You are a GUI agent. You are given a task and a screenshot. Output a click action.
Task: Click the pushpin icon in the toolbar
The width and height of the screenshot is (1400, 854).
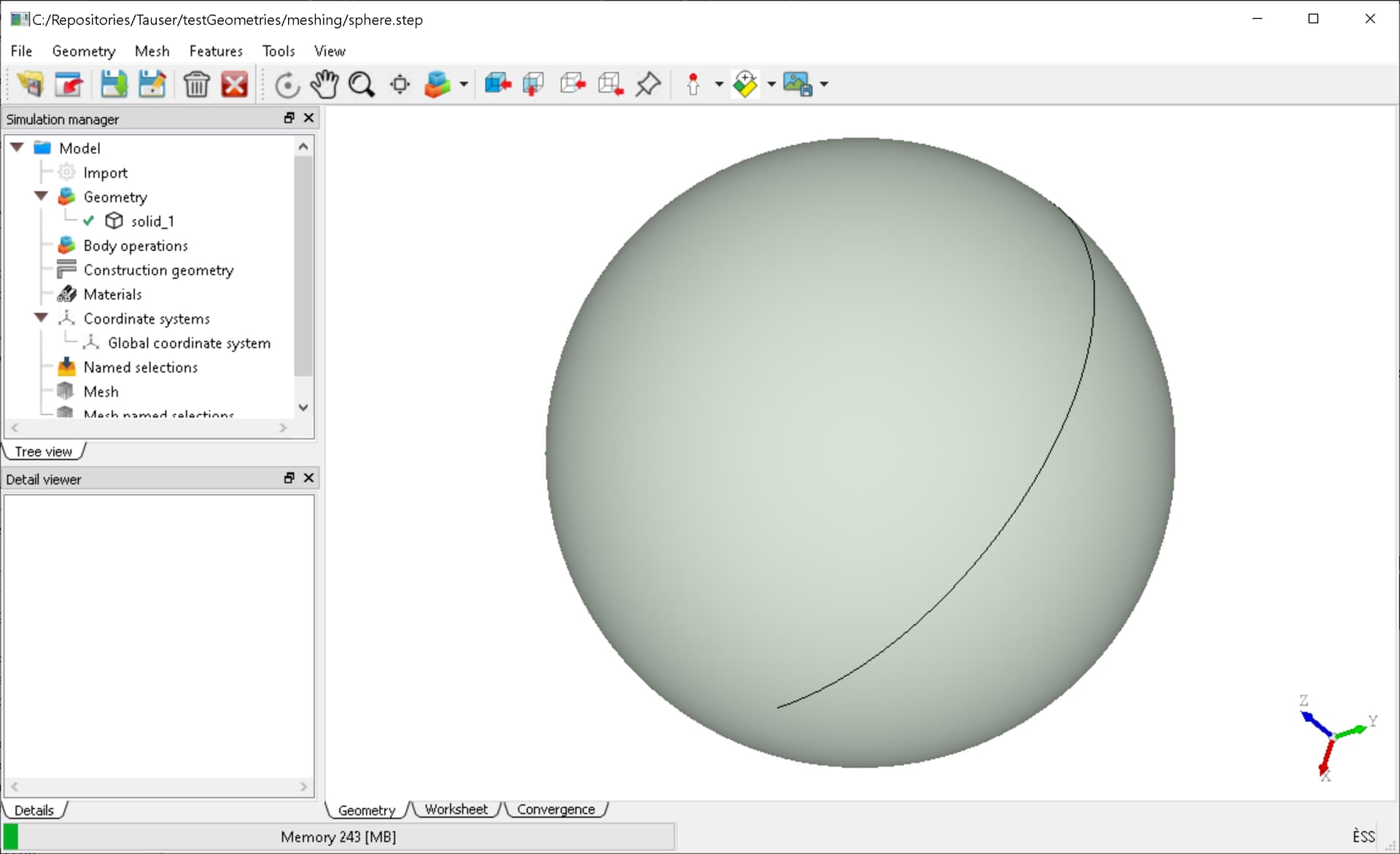648,85
